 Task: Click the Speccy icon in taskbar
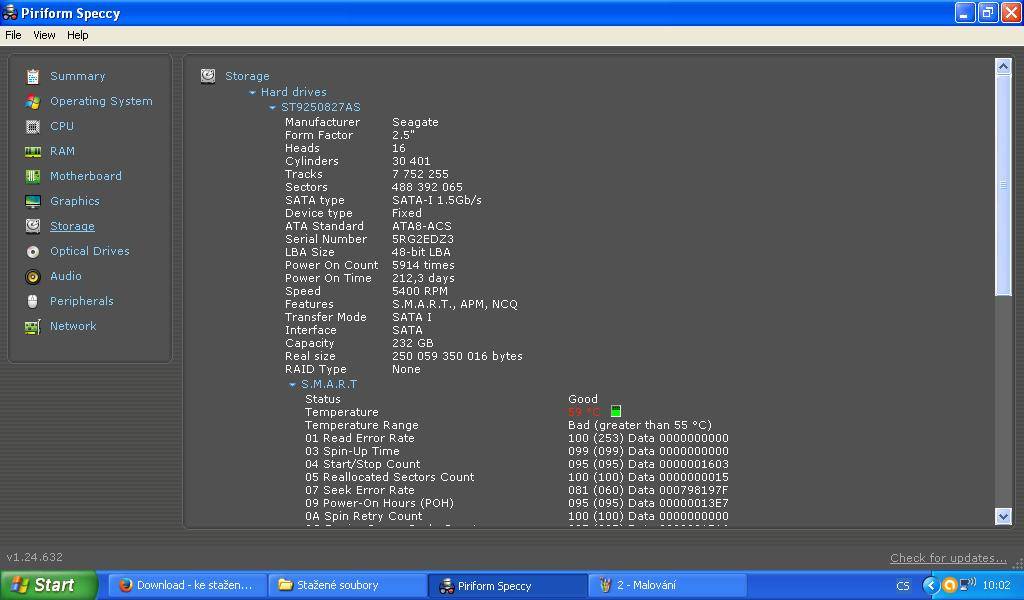(447, 586)
